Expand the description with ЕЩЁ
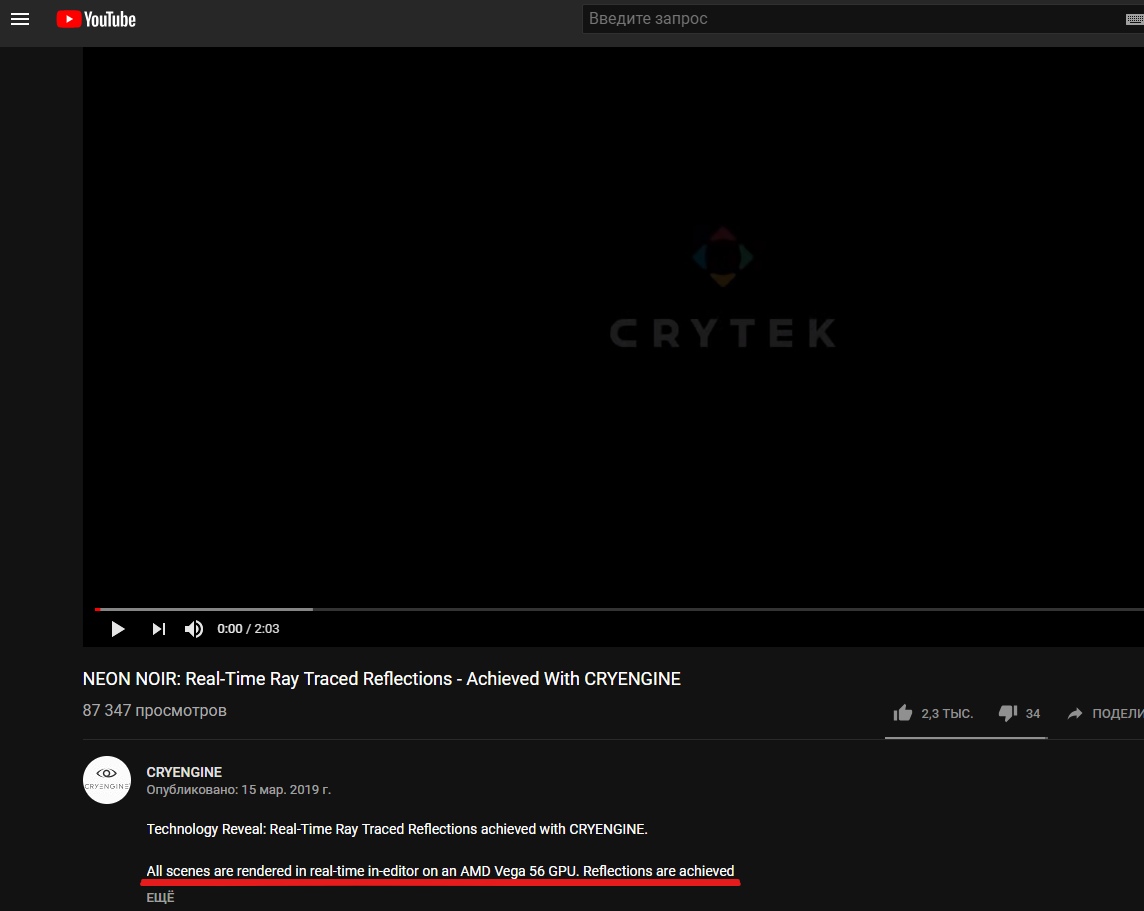The width and height of the screenshot is (1144, 911). click(161, 898)
